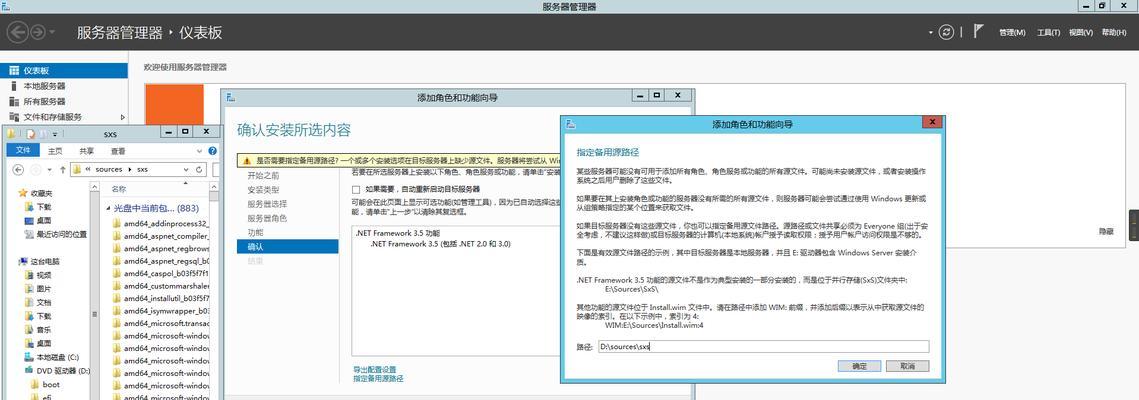Expand the 文件和存储服务 arrow

pyautogui.click(x=122, y=117)
